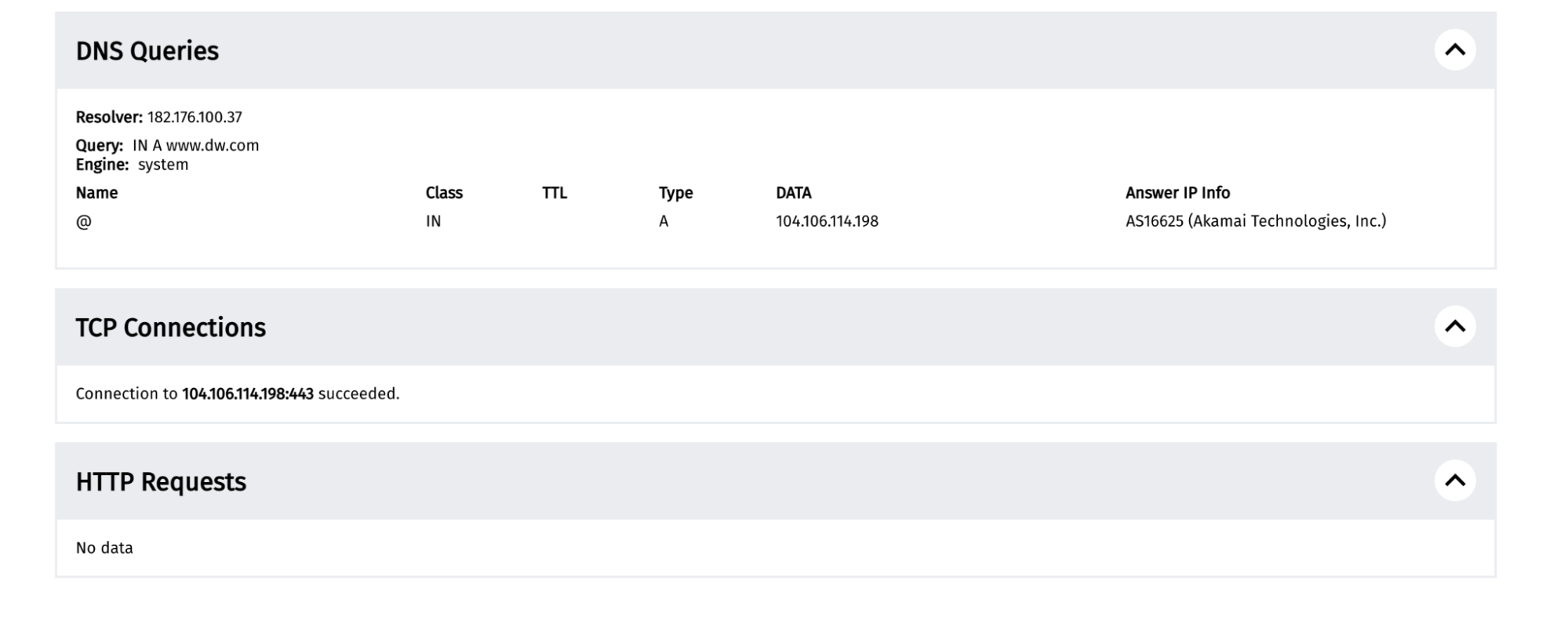The width and height of the screenshot is (1568, 617).
Task: Click the DATA column header
Action: [x=793, y=193]
